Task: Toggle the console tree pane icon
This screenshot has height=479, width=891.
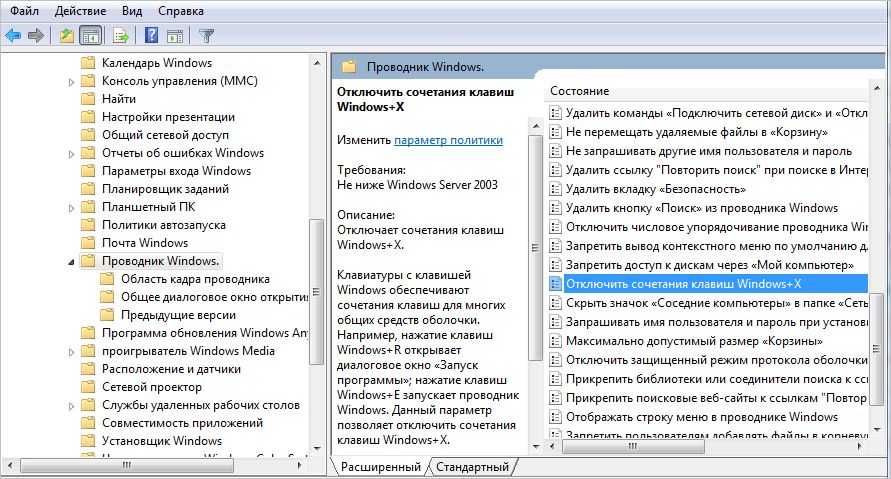Action: (x=90, y=36)
